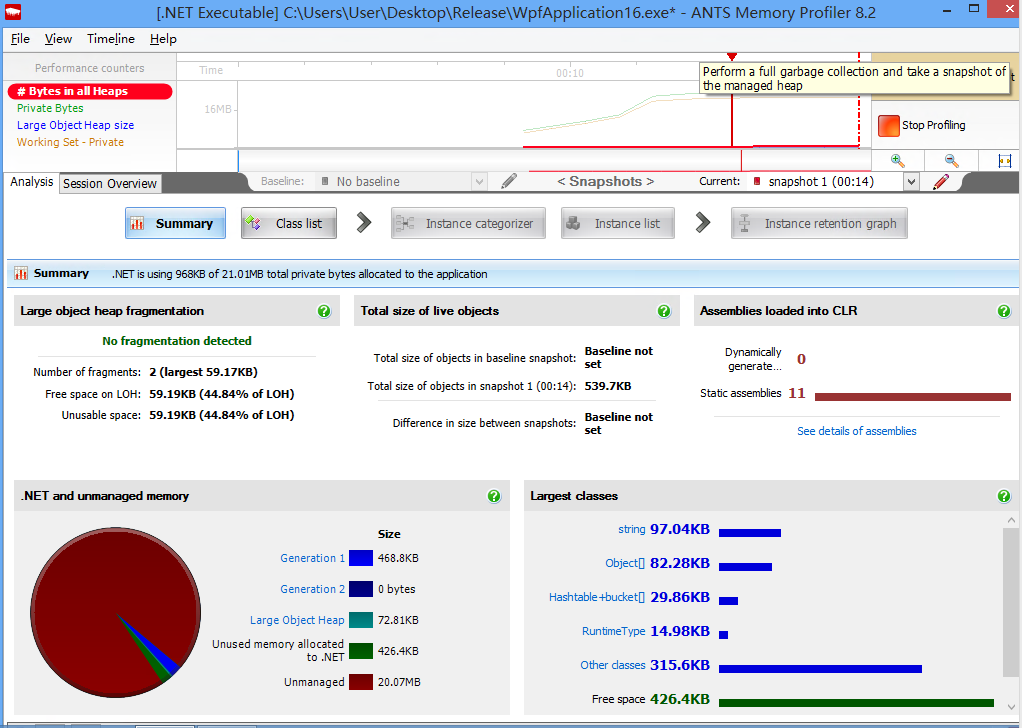Screen dimensions: 1022x728
Task: Select the Working Set - Private counter
Action: click(x=70, y=142)
